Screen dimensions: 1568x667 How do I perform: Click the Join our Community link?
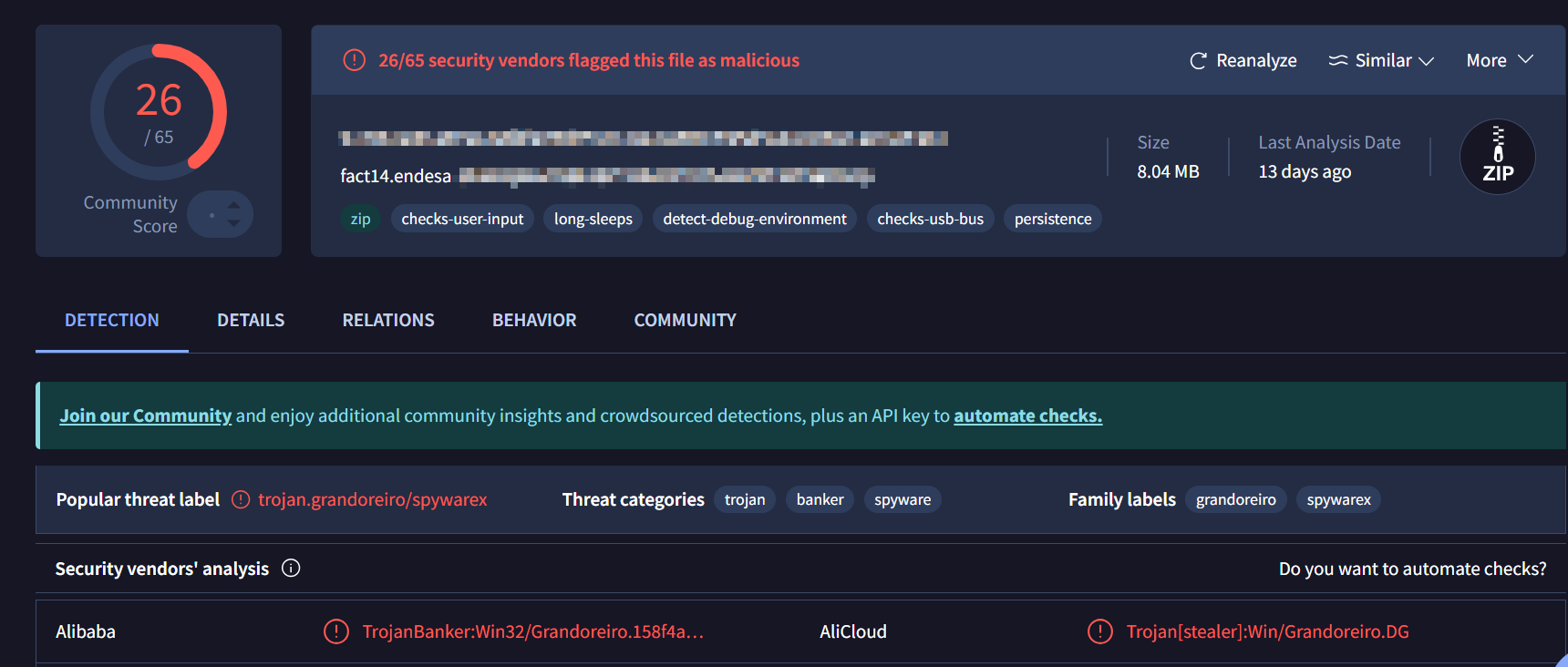pos(146,416)
